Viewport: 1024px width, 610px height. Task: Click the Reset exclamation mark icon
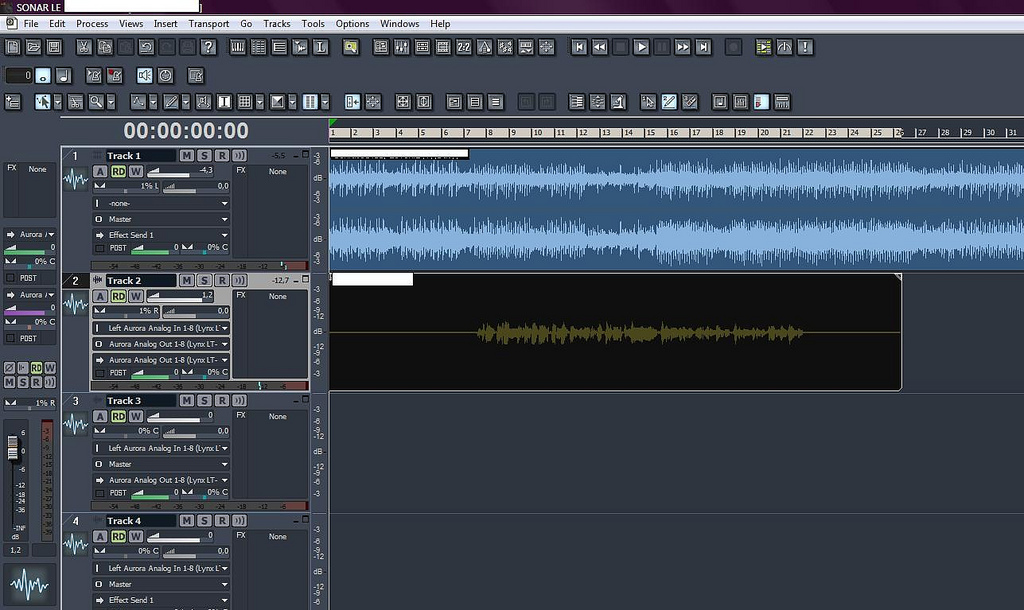coord(805,47)
